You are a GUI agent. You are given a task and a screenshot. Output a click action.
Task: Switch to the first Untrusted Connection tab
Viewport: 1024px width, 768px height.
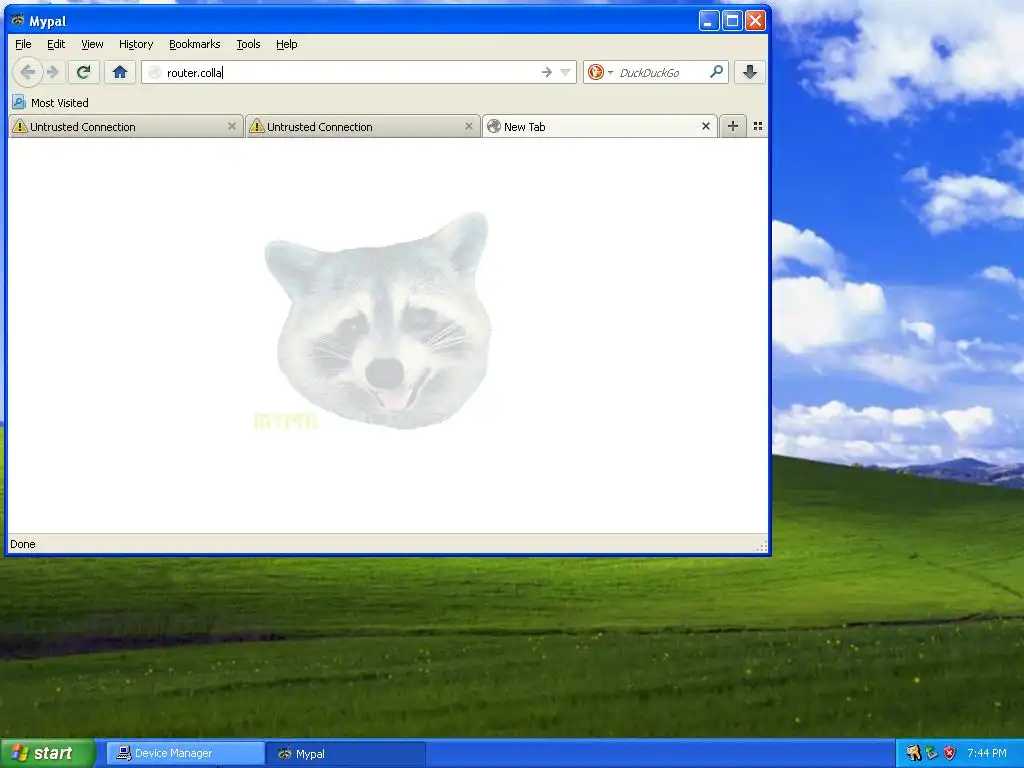[x=125, y=127]
